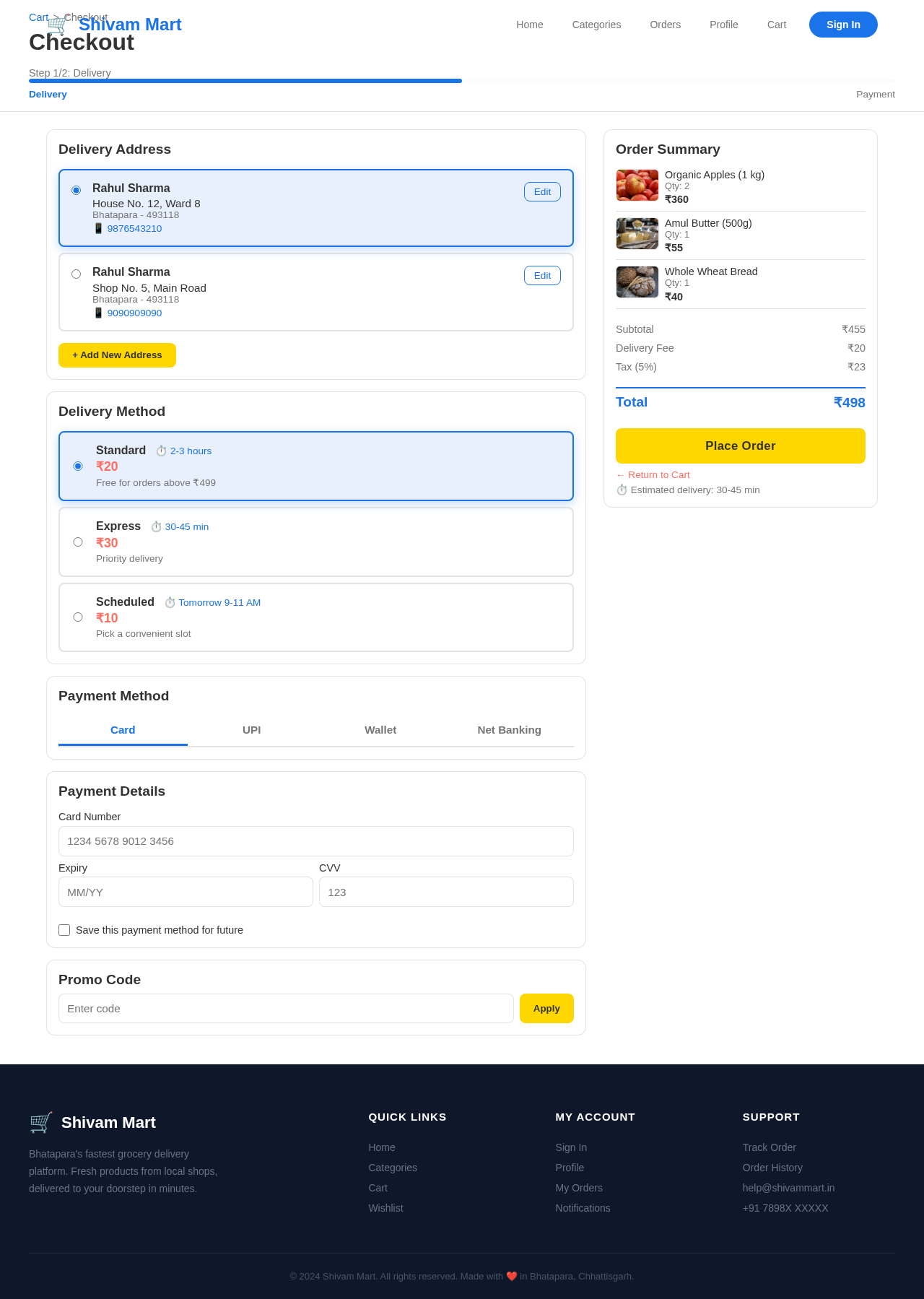This screenshot has height=1299, width=924.
Task: Click the Delivery step label
Action: point(48,95)
